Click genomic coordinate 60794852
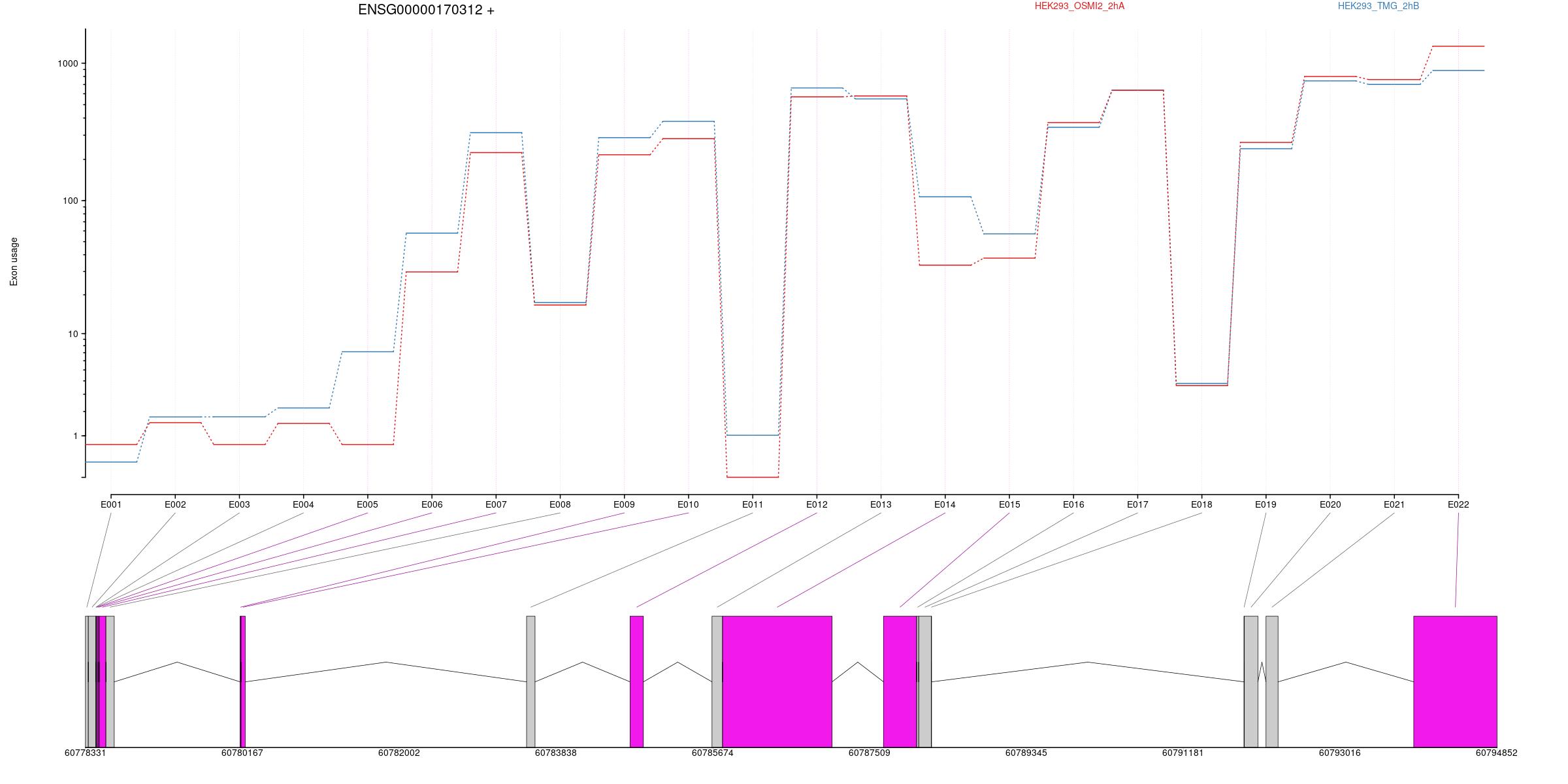This screenshot has width=1568, height=784. click(x=1496, y=753)
